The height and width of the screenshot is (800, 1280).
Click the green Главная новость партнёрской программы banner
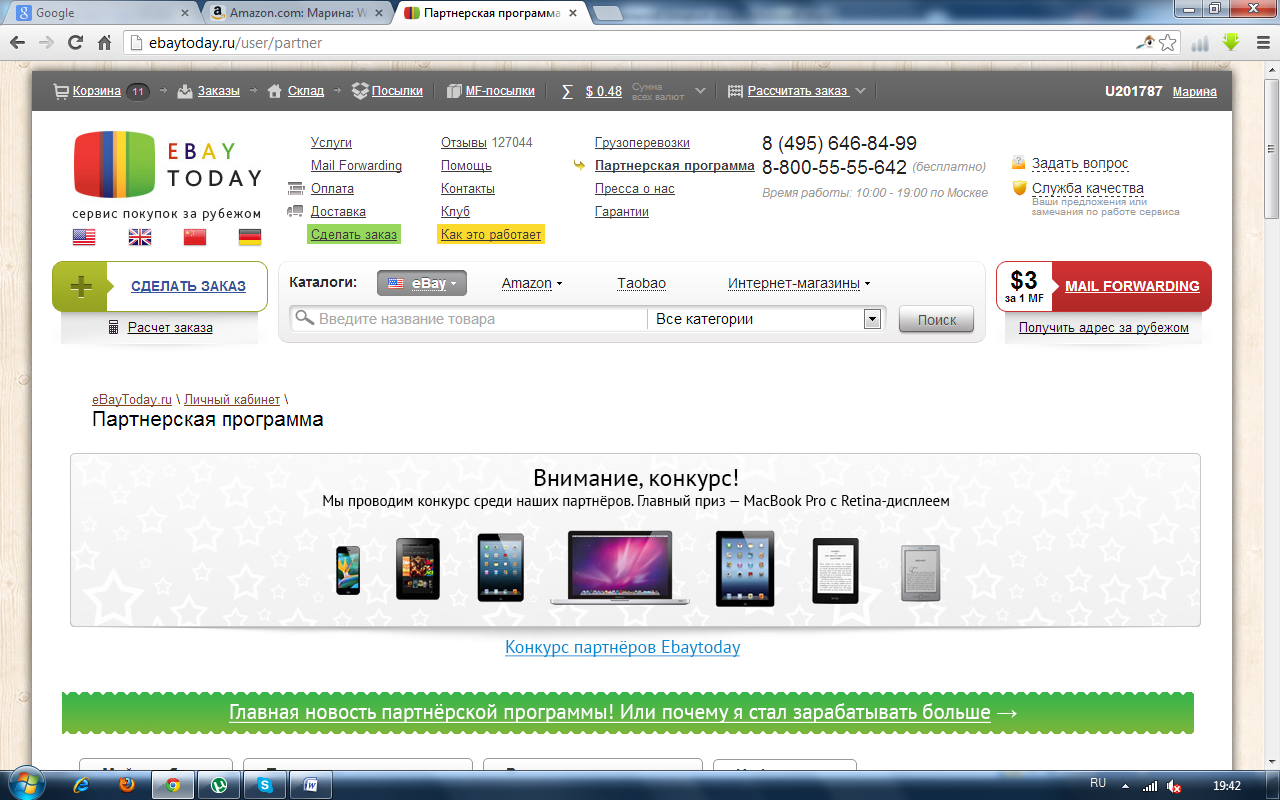628,713
